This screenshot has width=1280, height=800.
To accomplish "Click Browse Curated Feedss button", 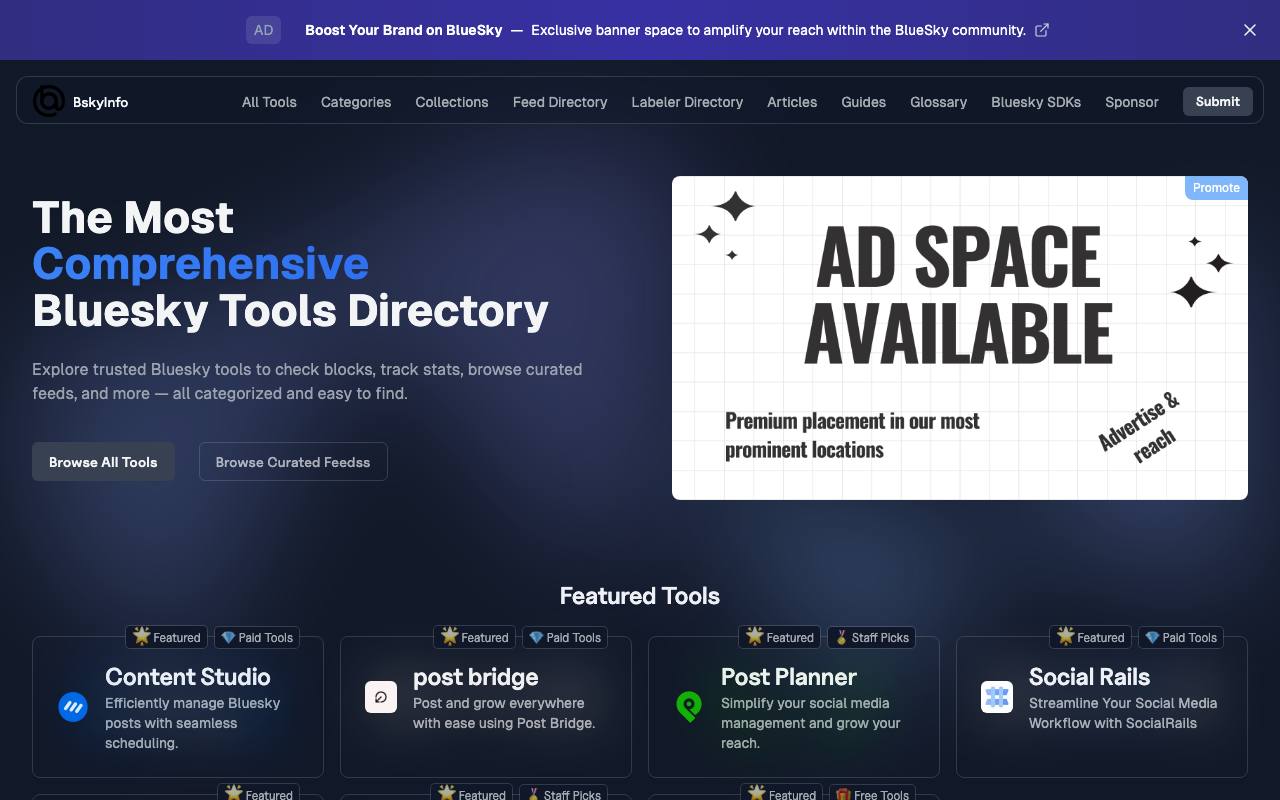I will [x=293, y=462].
